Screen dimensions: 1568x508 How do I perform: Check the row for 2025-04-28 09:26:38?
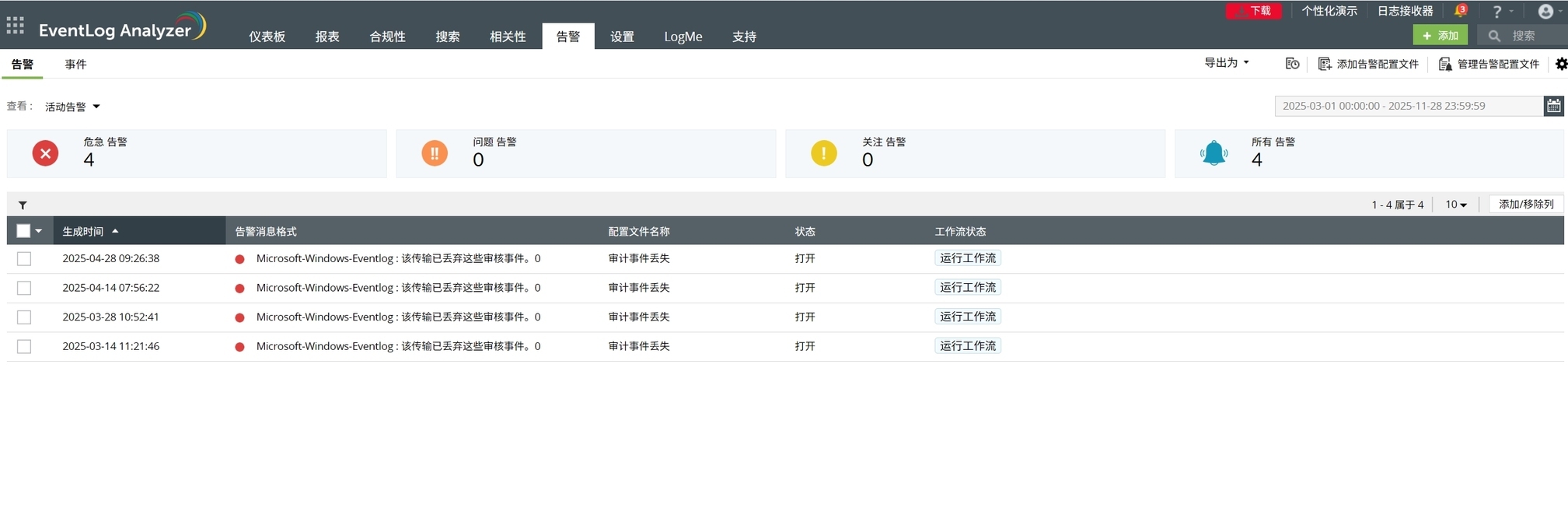24,259
